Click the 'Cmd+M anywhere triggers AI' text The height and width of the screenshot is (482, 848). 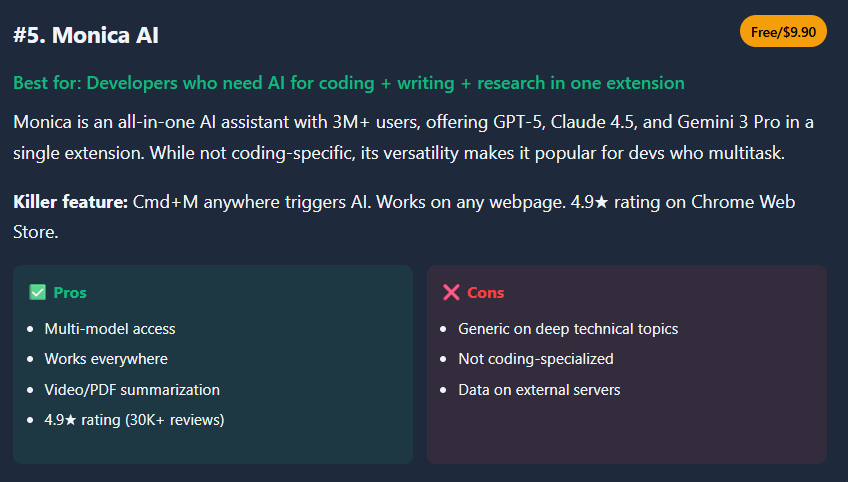244,203
